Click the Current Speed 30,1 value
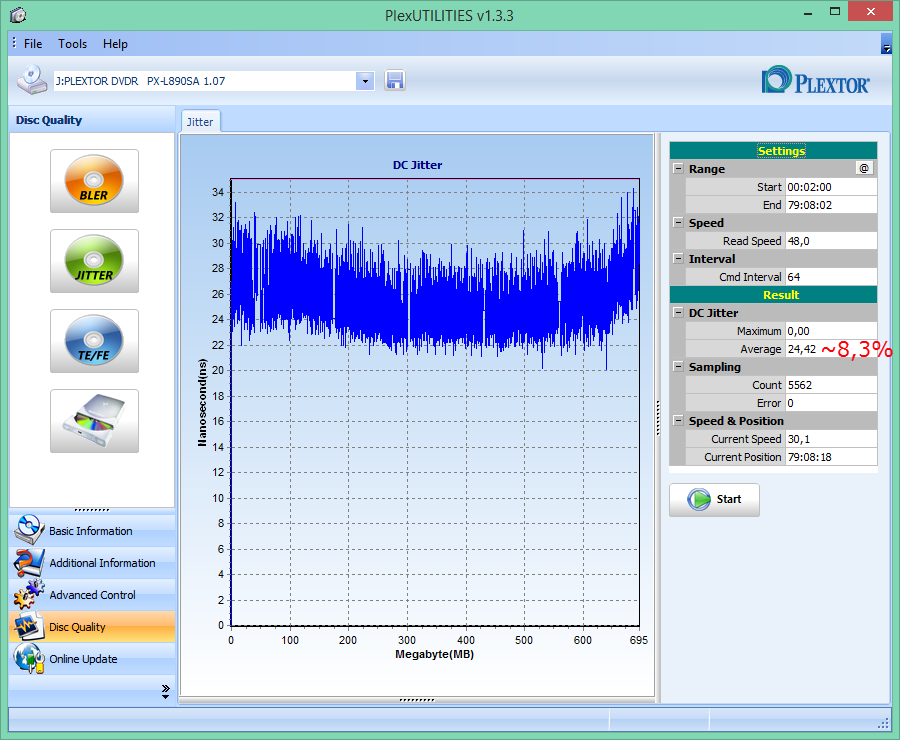This screenshot has width=900, height=740. [x=831, y=439]
